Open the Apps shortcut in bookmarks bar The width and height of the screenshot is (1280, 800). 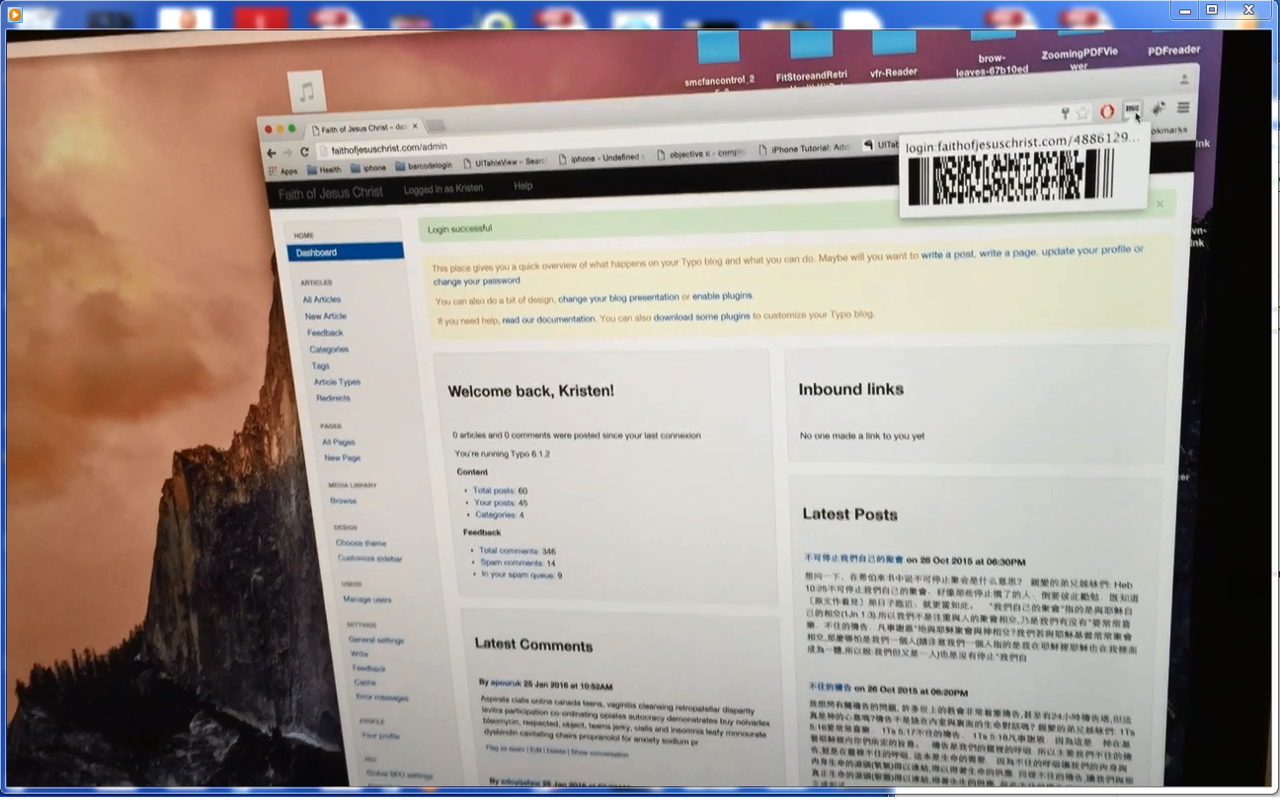tap(282, 171)
